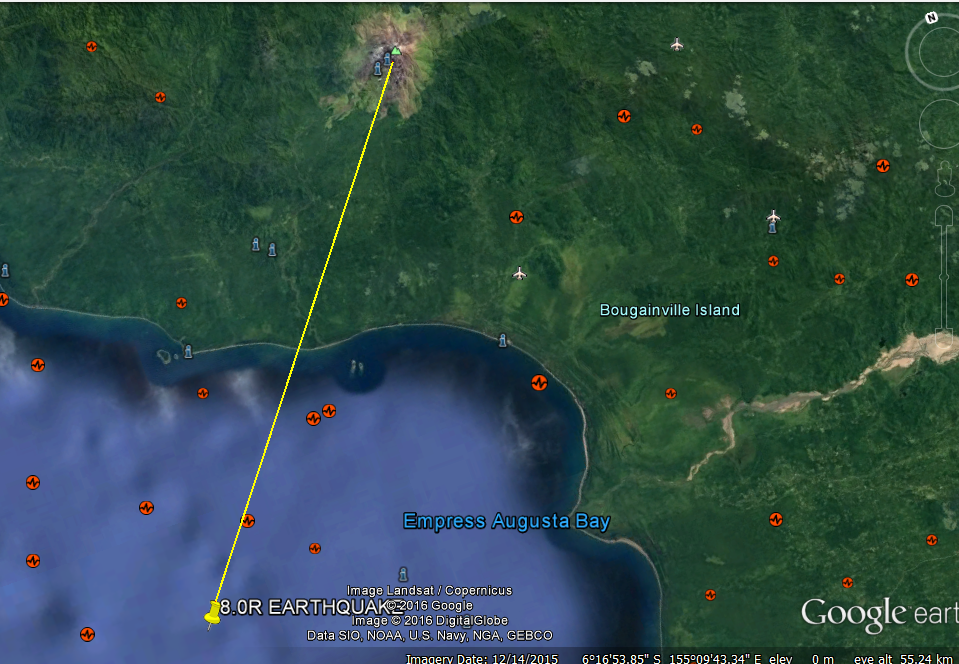Click the volcano icon near the river delta on the east coast
Image resolution: width=959 pixels, height=664 pixels.
click(x=912, y=279)
